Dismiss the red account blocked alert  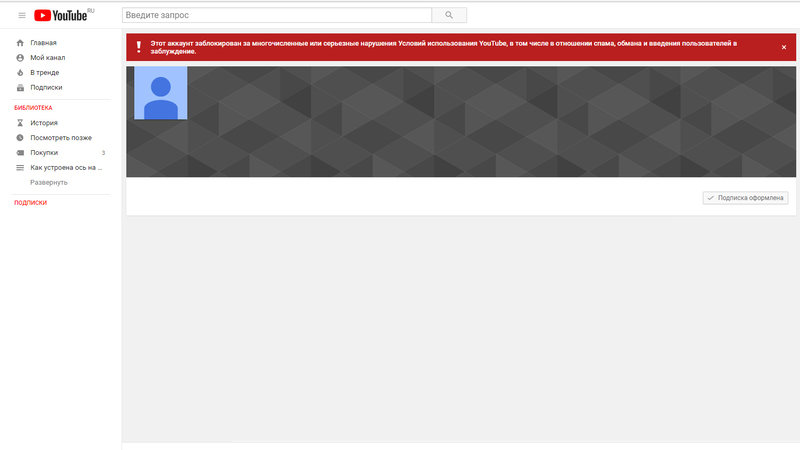click(784, 47)
